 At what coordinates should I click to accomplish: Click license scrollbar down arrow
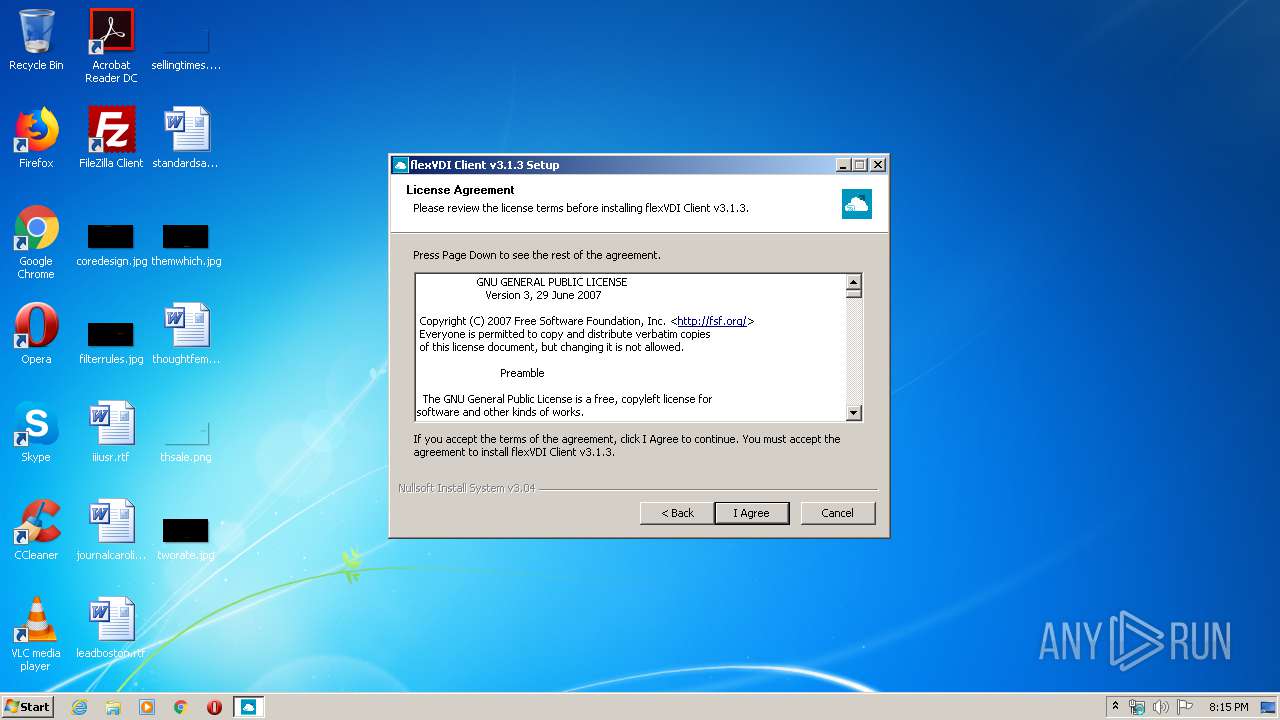[853, 412]
